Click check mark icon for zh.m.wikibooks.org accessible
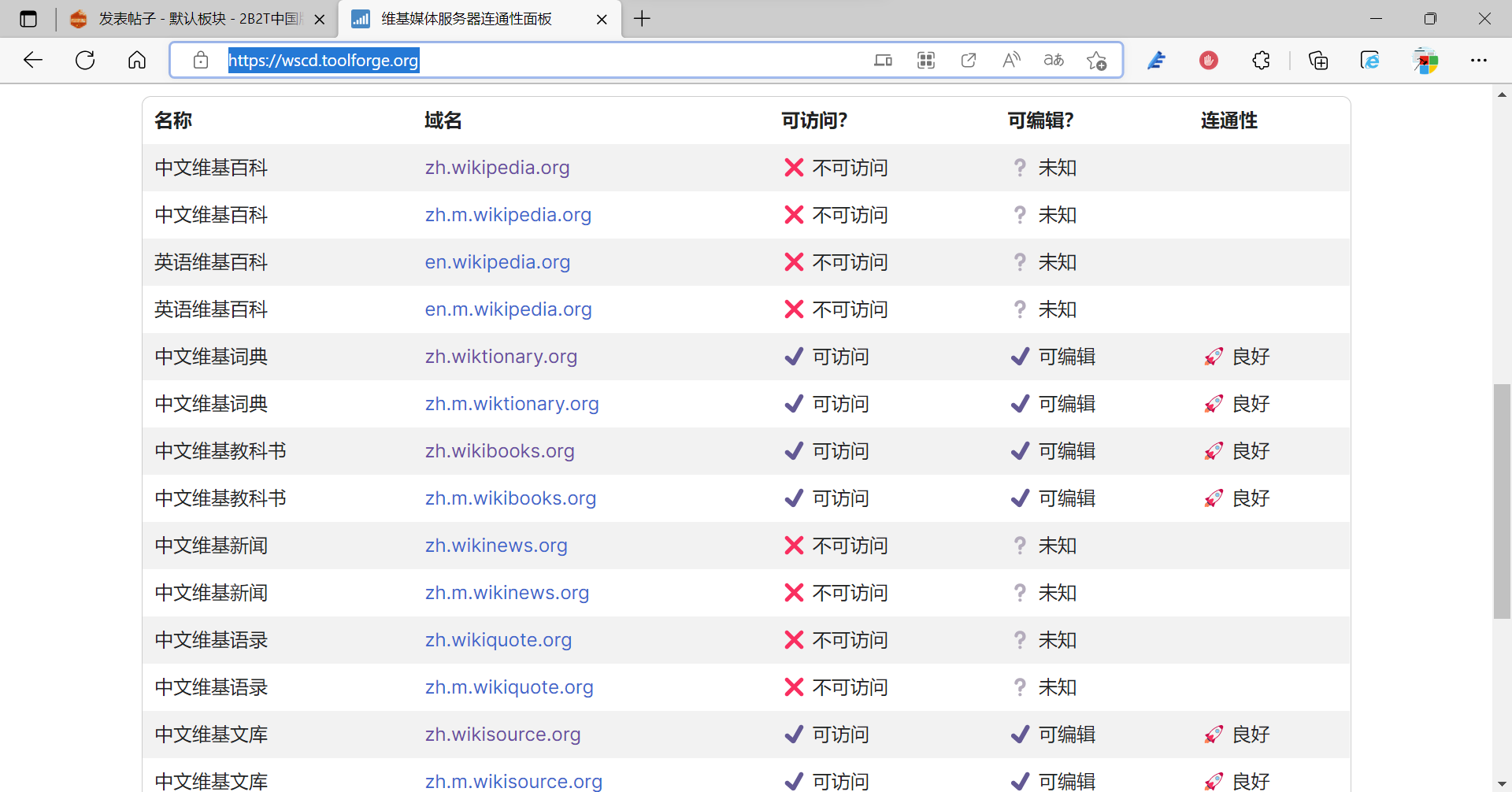1512x792 pixels. [x=794, y=498]
